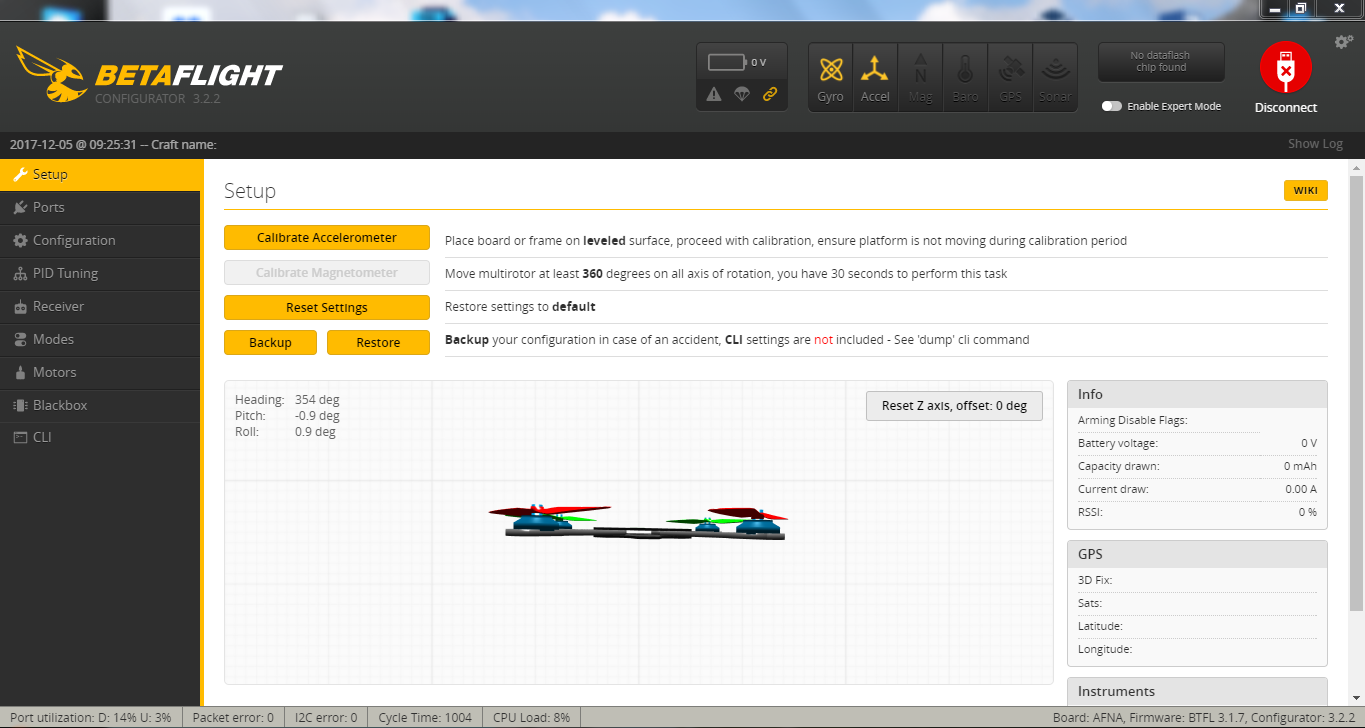Click the battery voltage indicator icon
This screenshot has height=728, width=1365.
(x=727, y=62)
